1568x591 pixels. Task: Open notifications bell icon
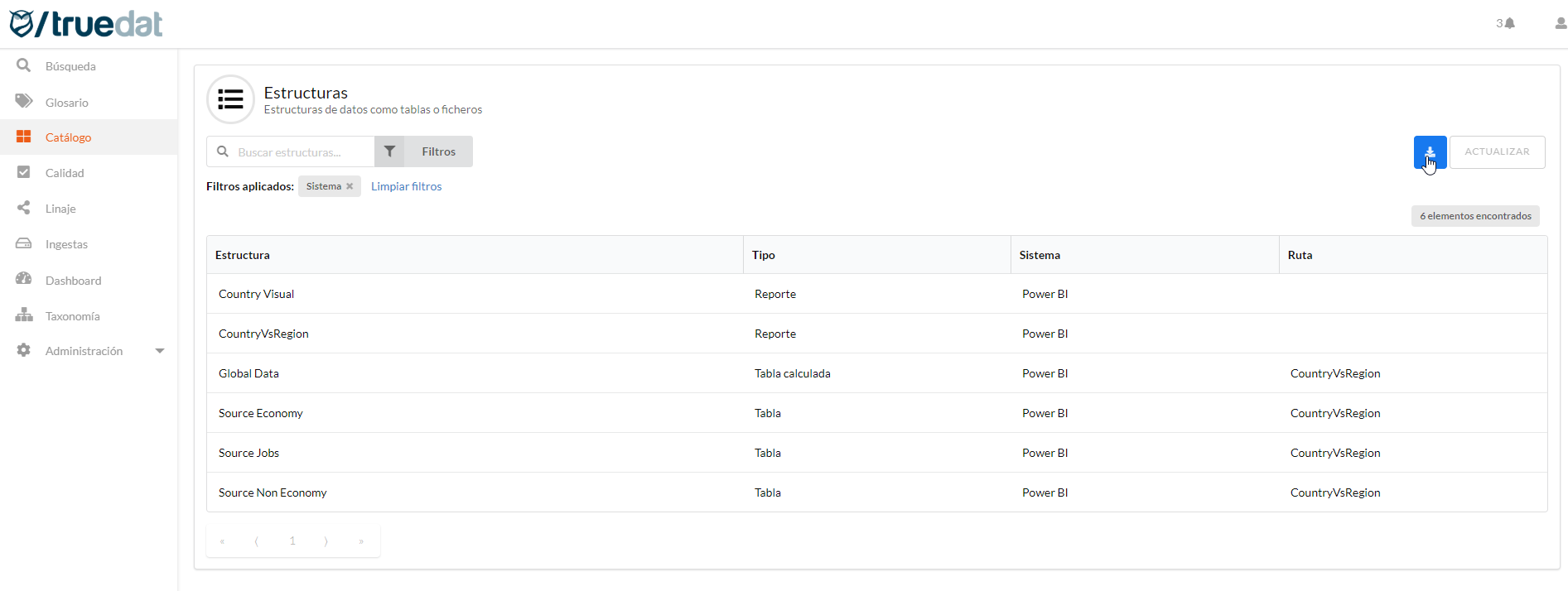click(x=1509, y=23)
